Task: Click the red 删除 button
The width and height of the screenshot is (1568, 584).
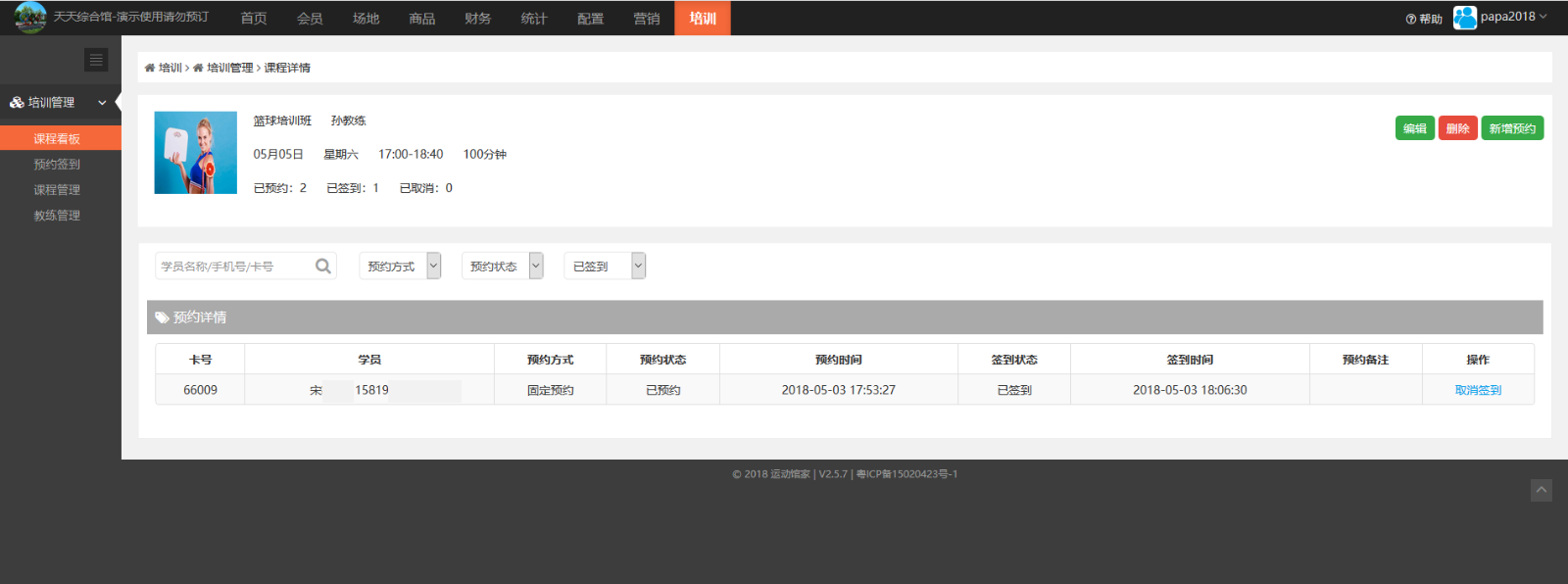Action: click(1457, 128)
